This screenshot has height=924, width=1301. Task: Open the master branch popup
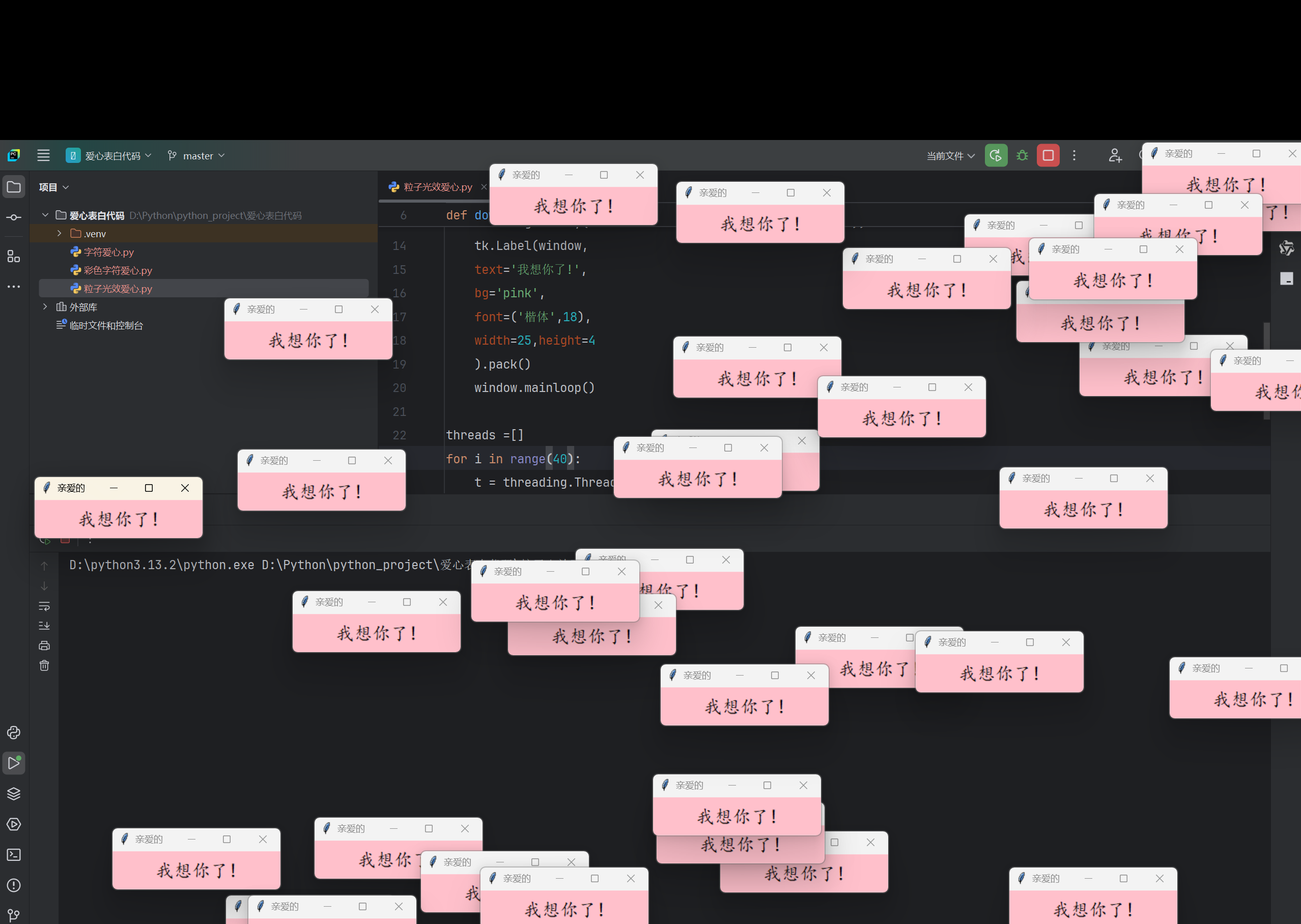(195, 155)
